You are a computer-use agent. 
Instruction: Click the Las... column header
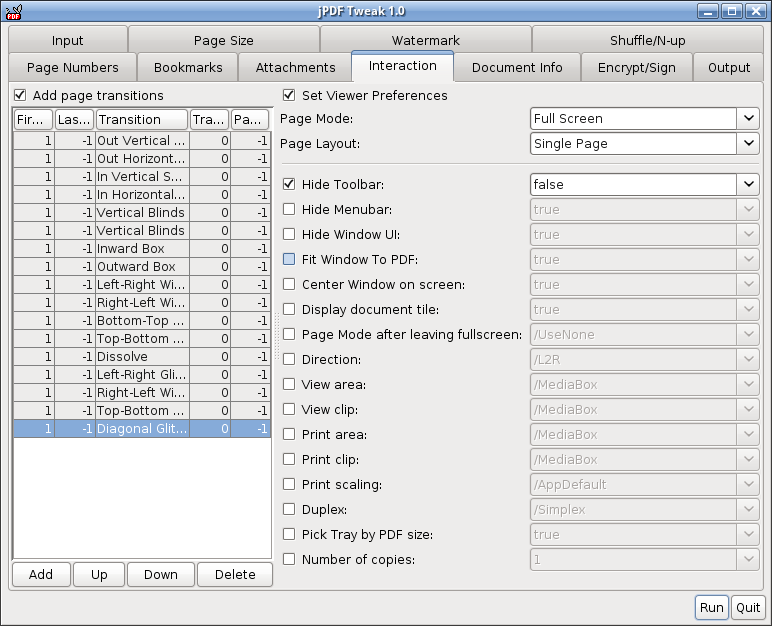[74, 119]
